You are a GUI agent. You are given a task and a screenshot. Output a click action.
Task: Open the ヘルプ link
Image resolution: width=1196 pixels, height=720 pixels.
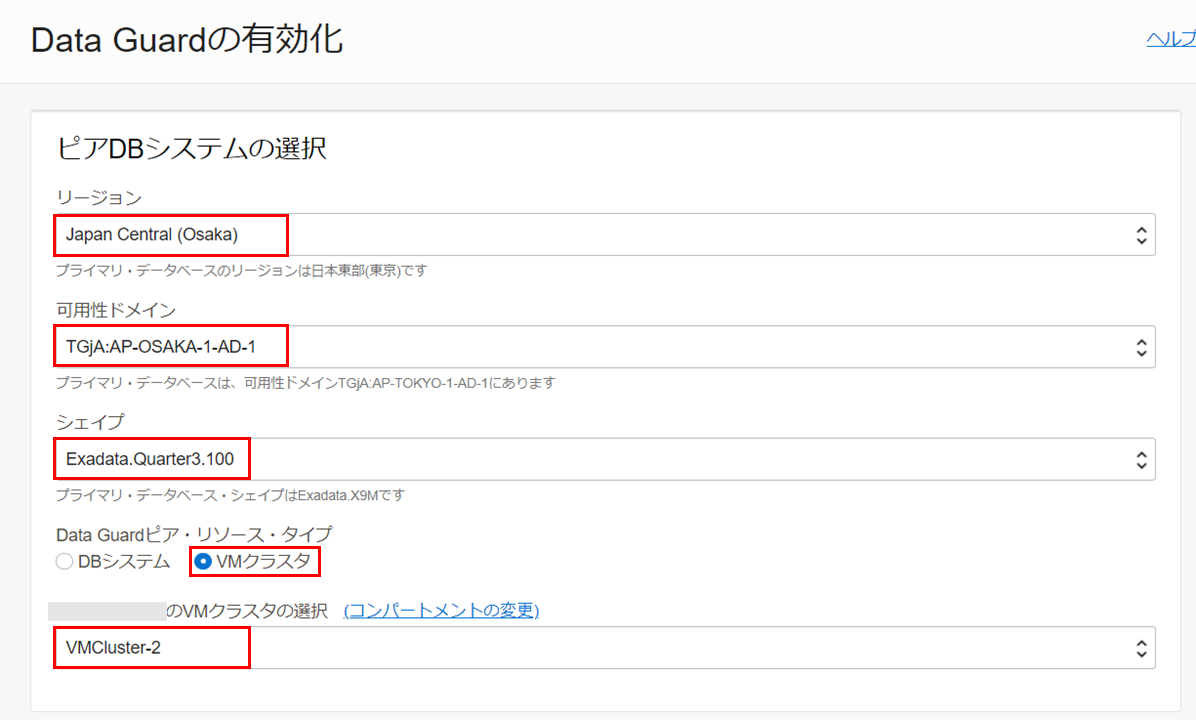(1170, 39)
